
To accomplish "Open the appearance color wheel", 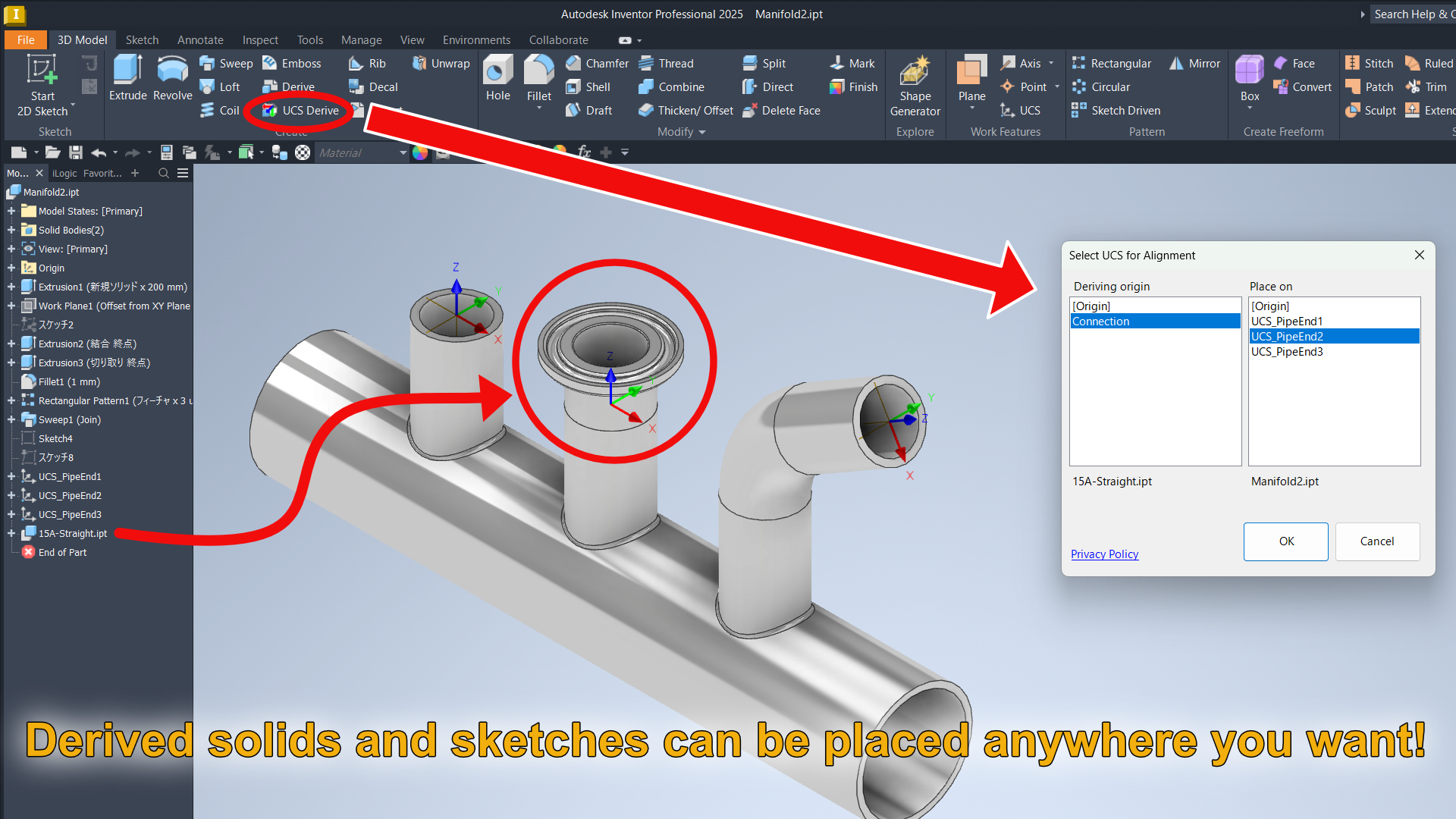I will click(420, 152).
